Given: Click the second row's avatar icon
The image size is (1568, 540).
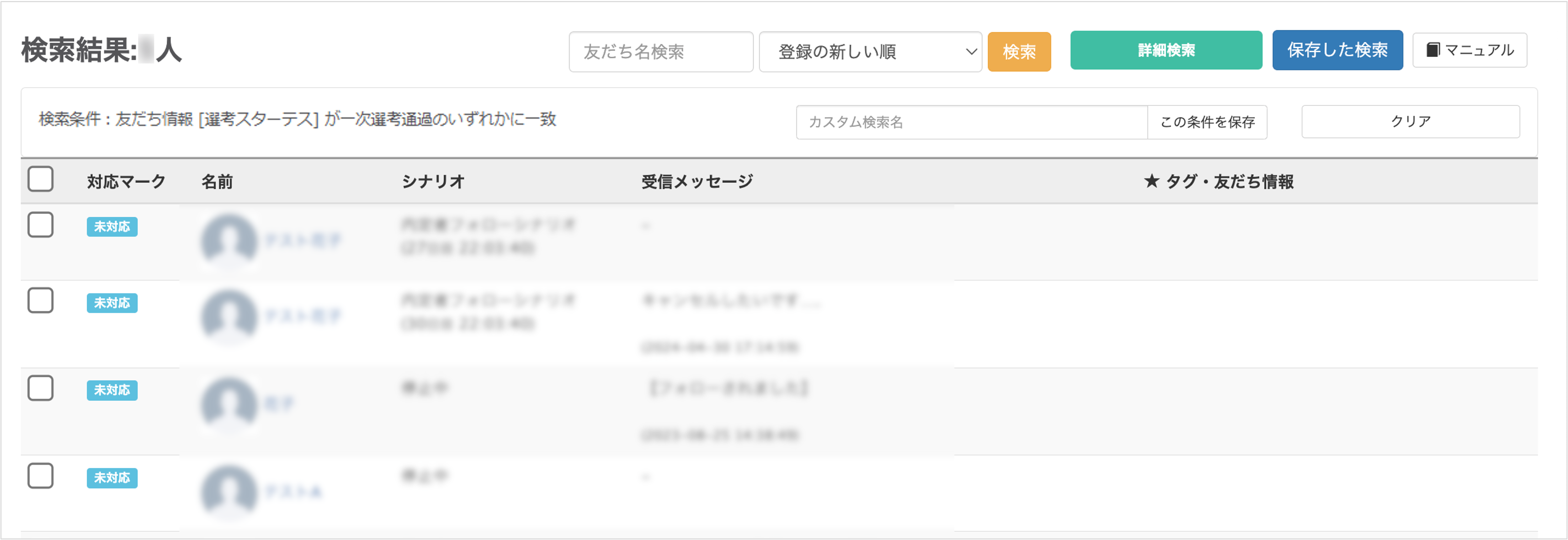Looking at the screenshot, I should 229,316.
